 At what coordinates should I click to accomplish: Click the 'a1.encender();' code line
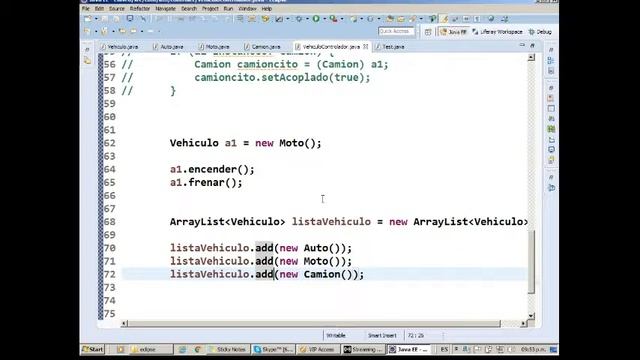[x=212, y=169]
